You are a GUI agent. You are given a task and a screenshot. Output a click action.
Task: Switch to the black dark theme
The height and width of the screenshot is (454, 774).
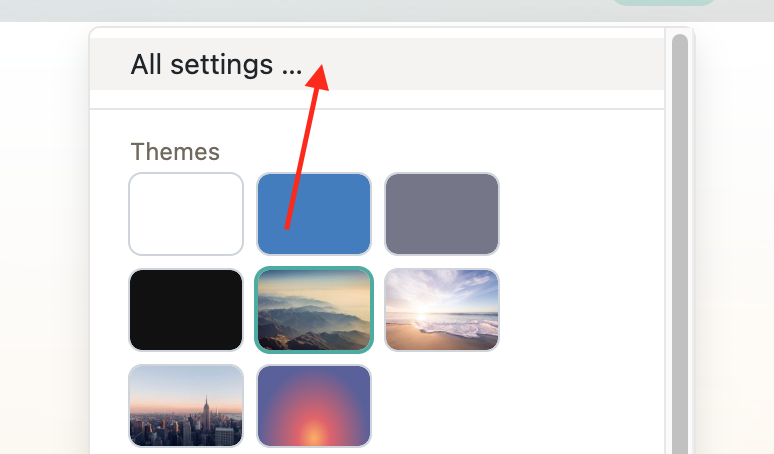186,310
